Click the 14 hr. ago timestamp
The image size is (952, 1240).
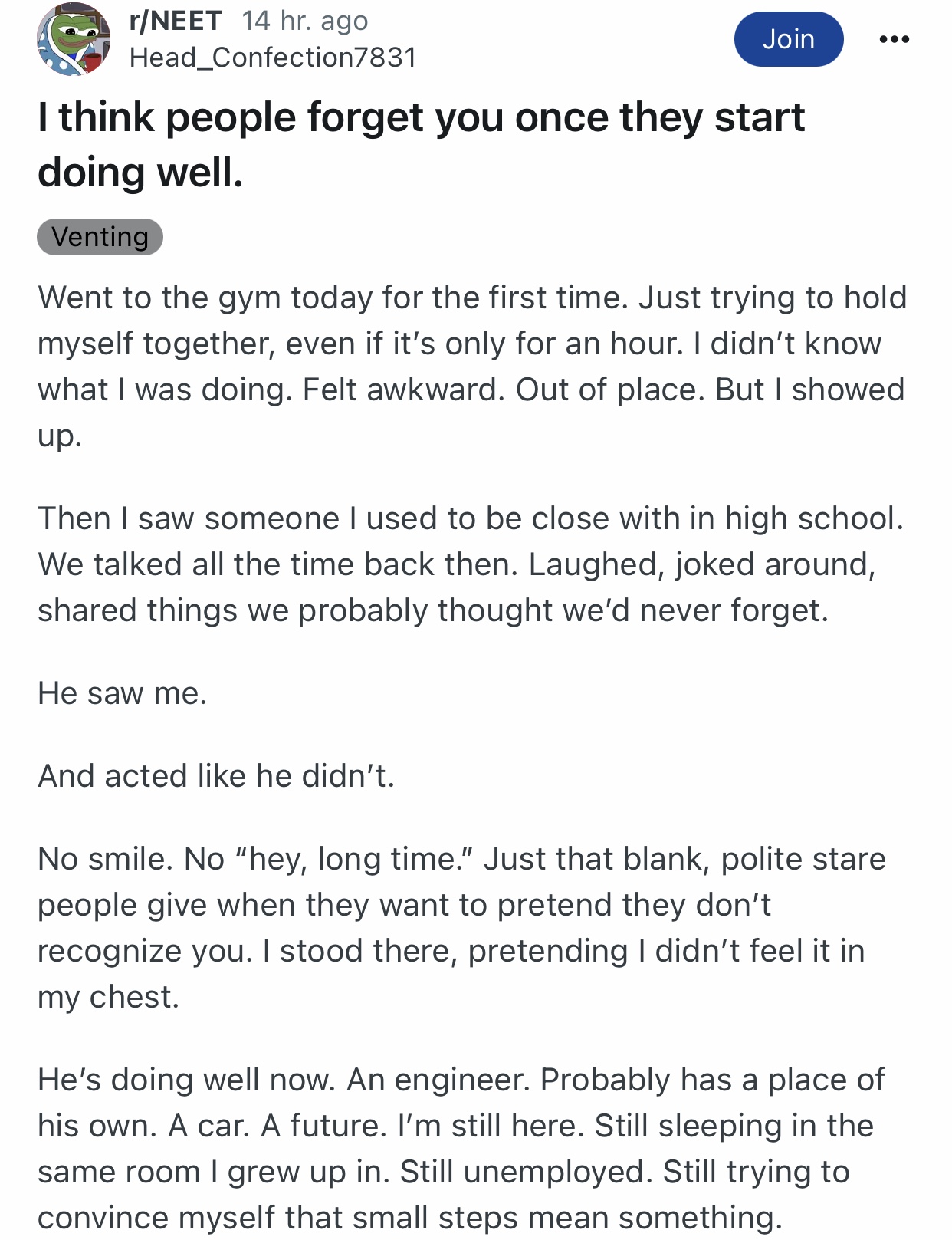(305, 21)
